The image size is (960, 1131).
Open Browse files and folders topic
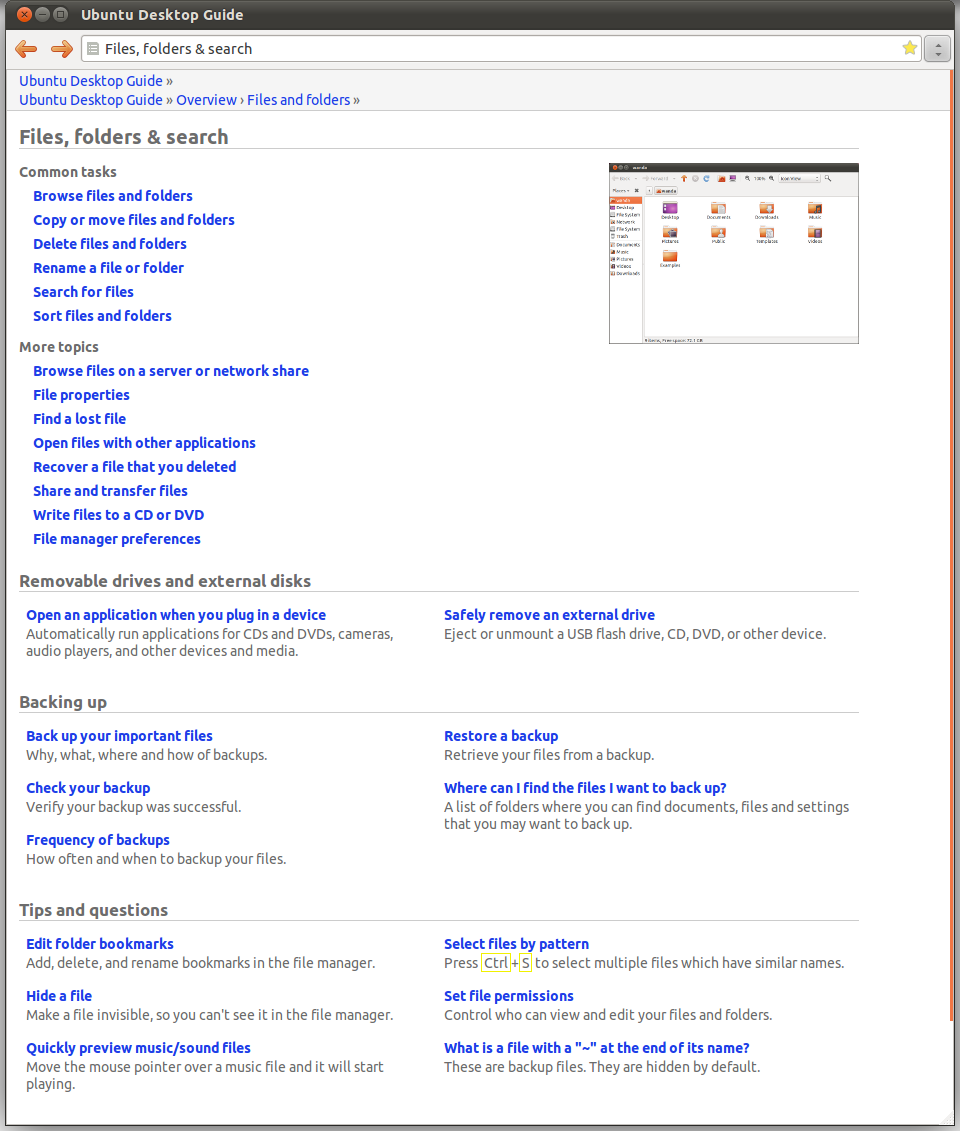point(113,196)
